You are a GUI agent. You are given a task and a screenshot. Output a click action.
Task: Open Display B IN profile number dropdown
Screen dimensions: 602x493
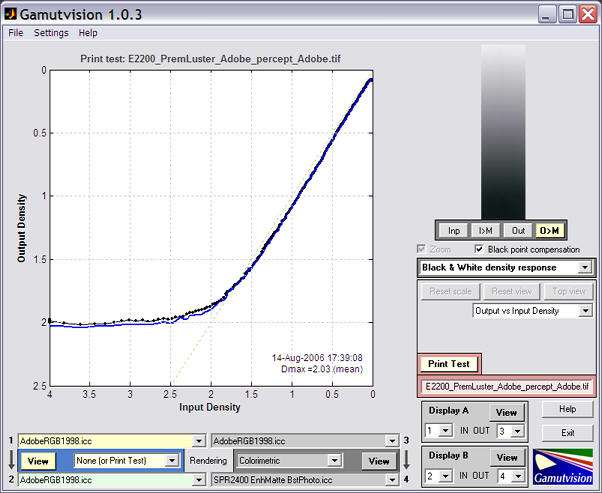[439, 476]
